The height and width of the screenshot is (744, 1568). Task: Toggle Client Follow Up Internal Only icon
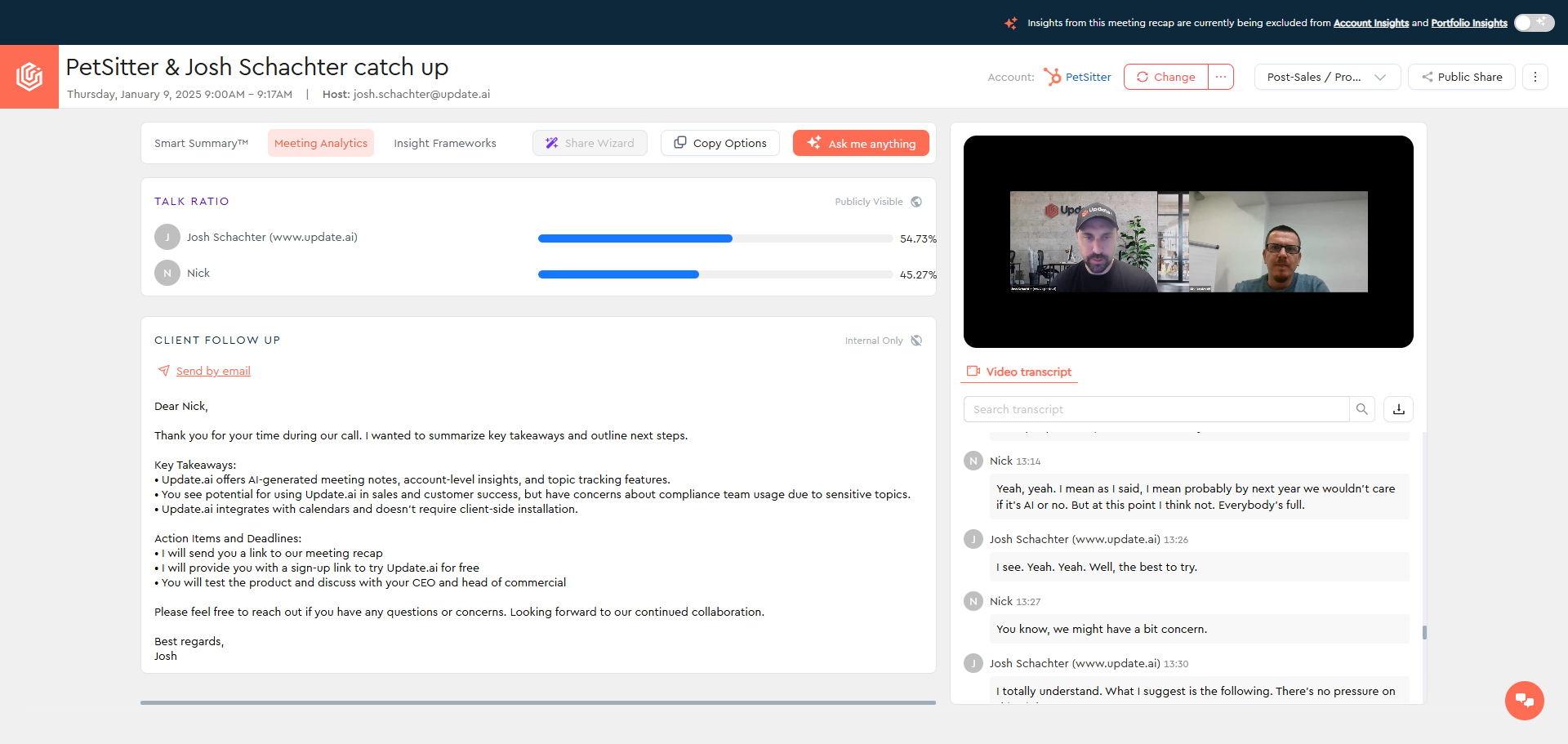[x=916, y=341]
